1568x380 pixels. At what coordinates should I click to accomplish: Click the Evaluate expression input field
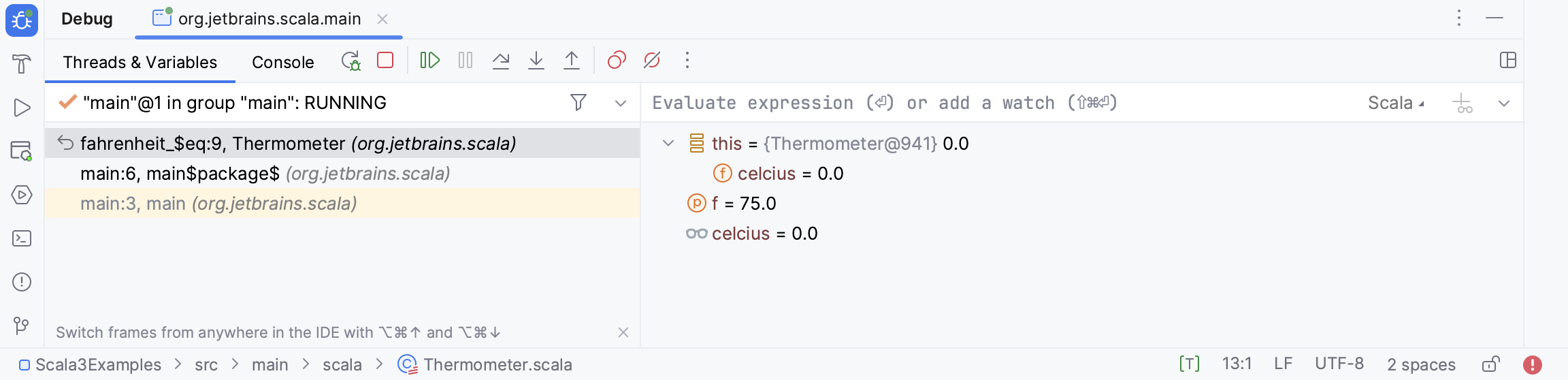953,104
